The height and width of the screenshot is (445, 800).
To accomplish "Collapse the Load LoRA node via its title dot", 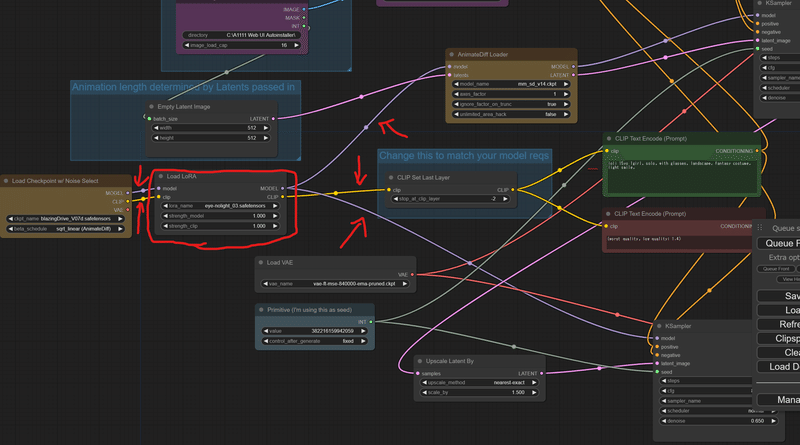I will tap(161, 177).
